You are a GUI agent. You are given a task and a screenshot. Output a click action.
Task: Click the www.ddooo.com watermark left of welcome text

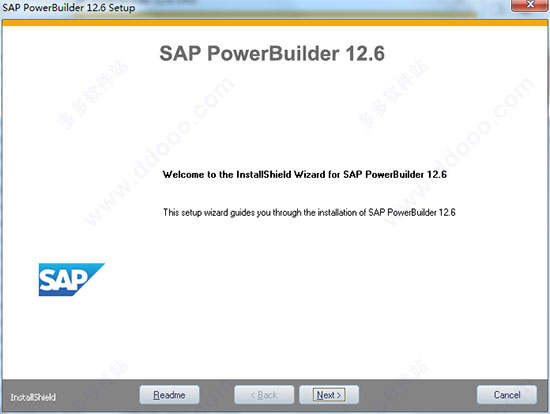click(x=160, y=151)
